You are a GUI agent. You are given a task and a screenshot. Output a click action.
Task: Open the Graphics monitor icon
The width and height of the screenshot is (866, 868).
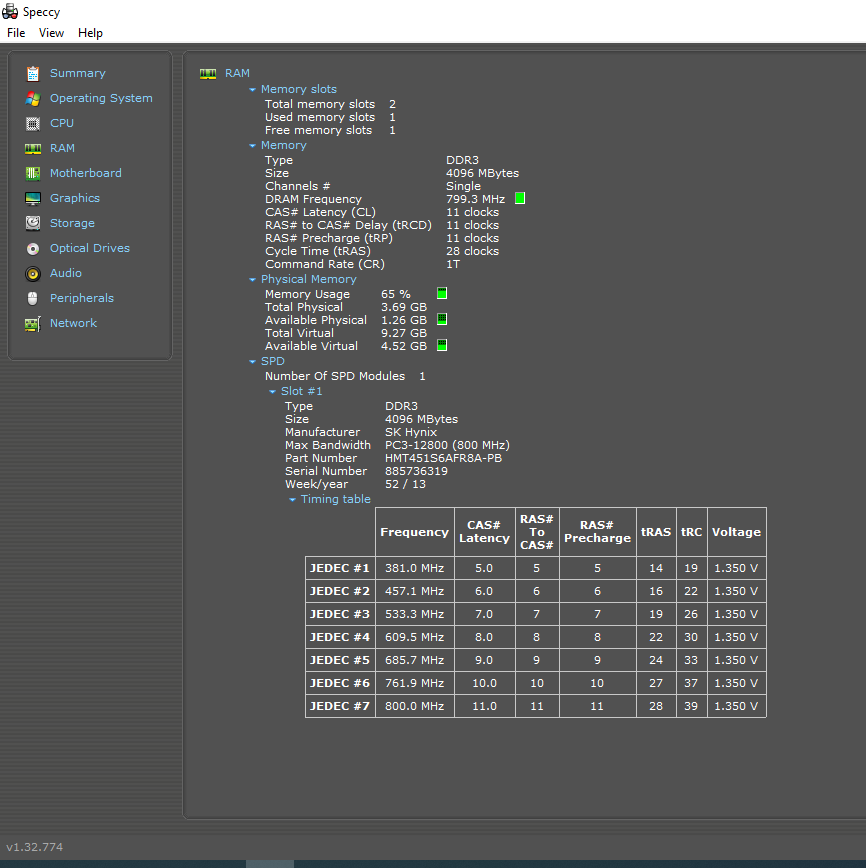(33, 198)
